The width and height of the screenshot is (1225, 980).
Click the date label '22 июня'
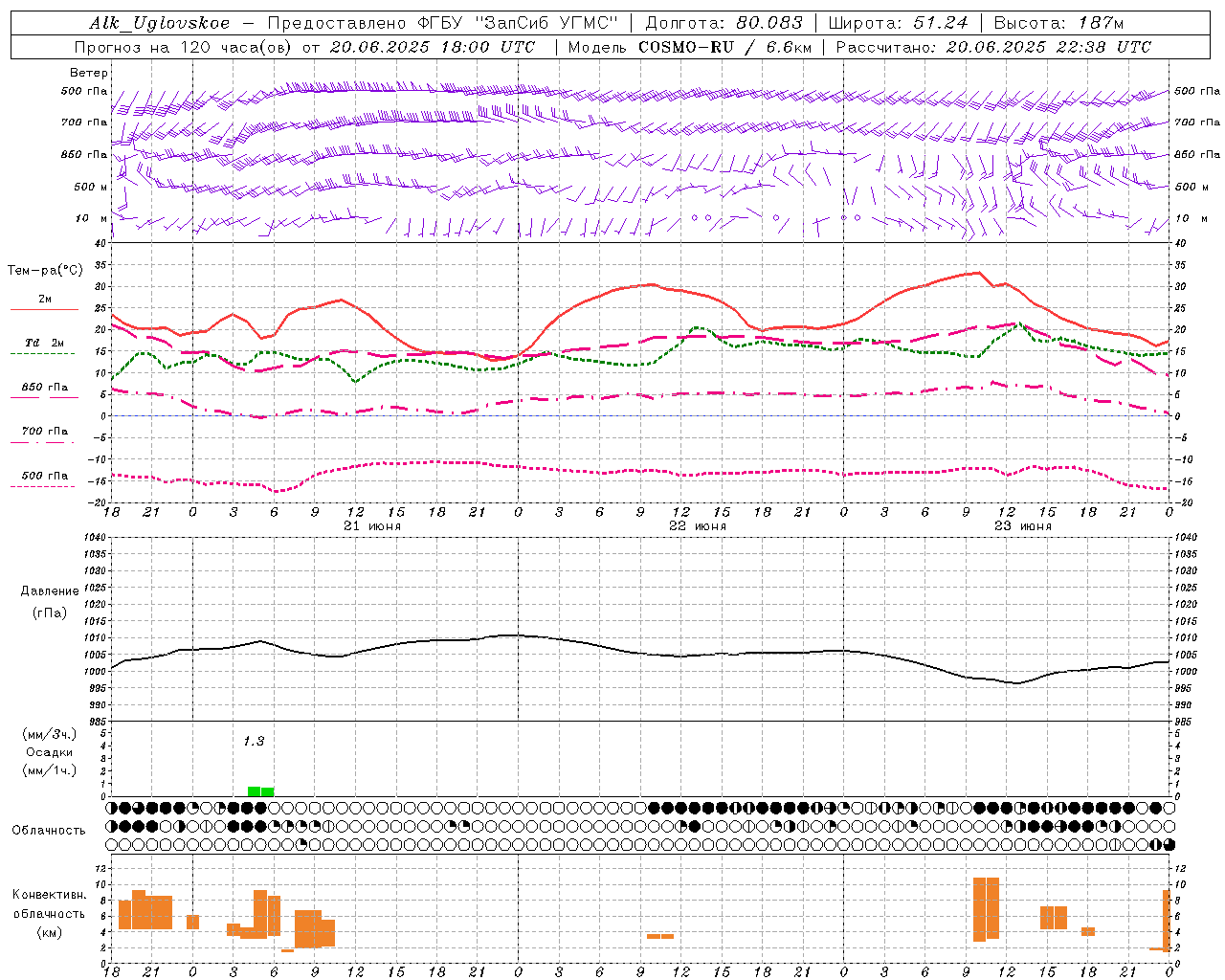(698, 526)
